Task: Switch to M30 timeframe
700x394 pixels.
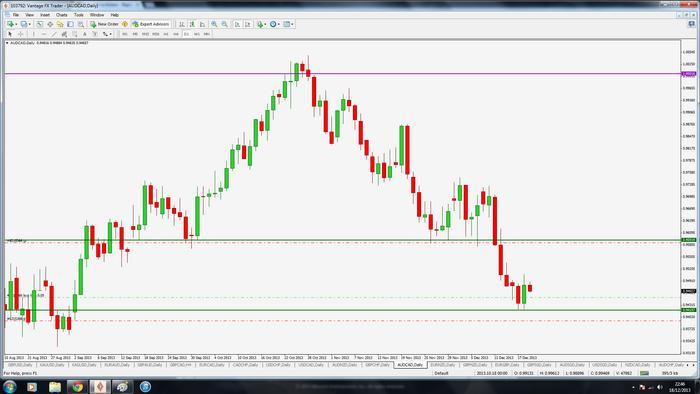Action: tap(155, 34)
